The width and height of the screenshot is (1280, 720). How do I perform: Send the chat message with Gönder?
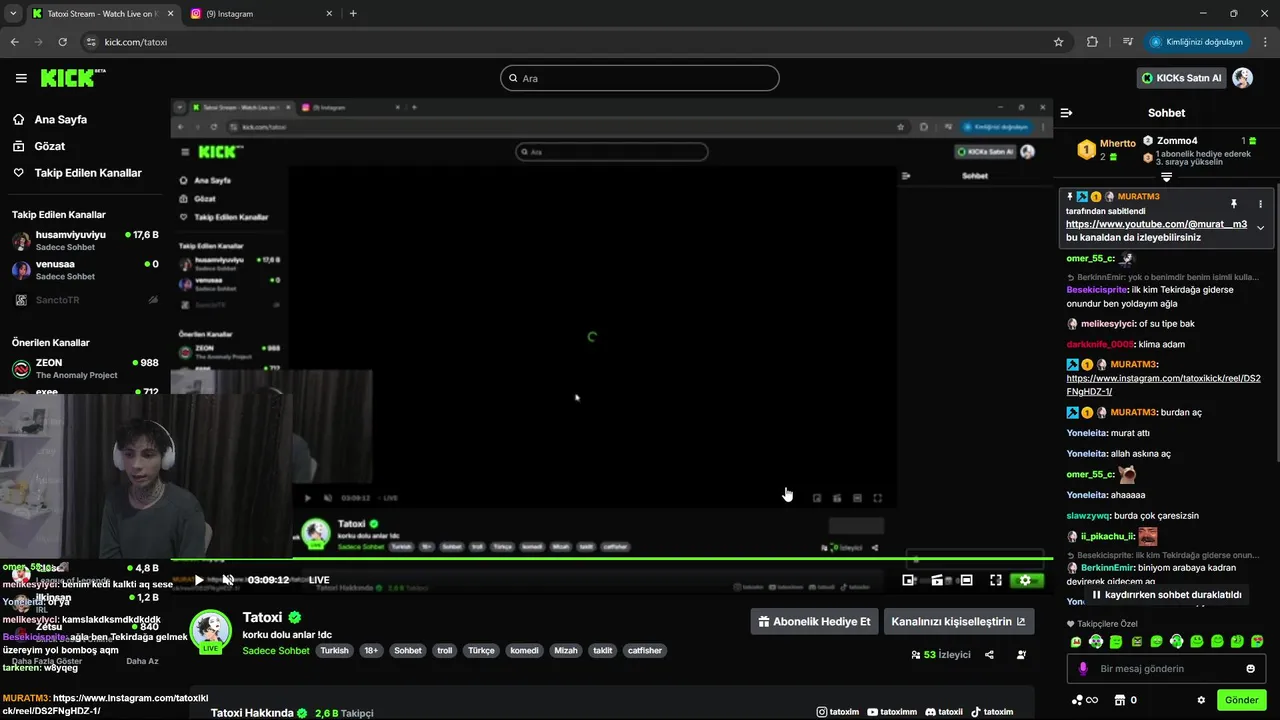[1241, 700]
